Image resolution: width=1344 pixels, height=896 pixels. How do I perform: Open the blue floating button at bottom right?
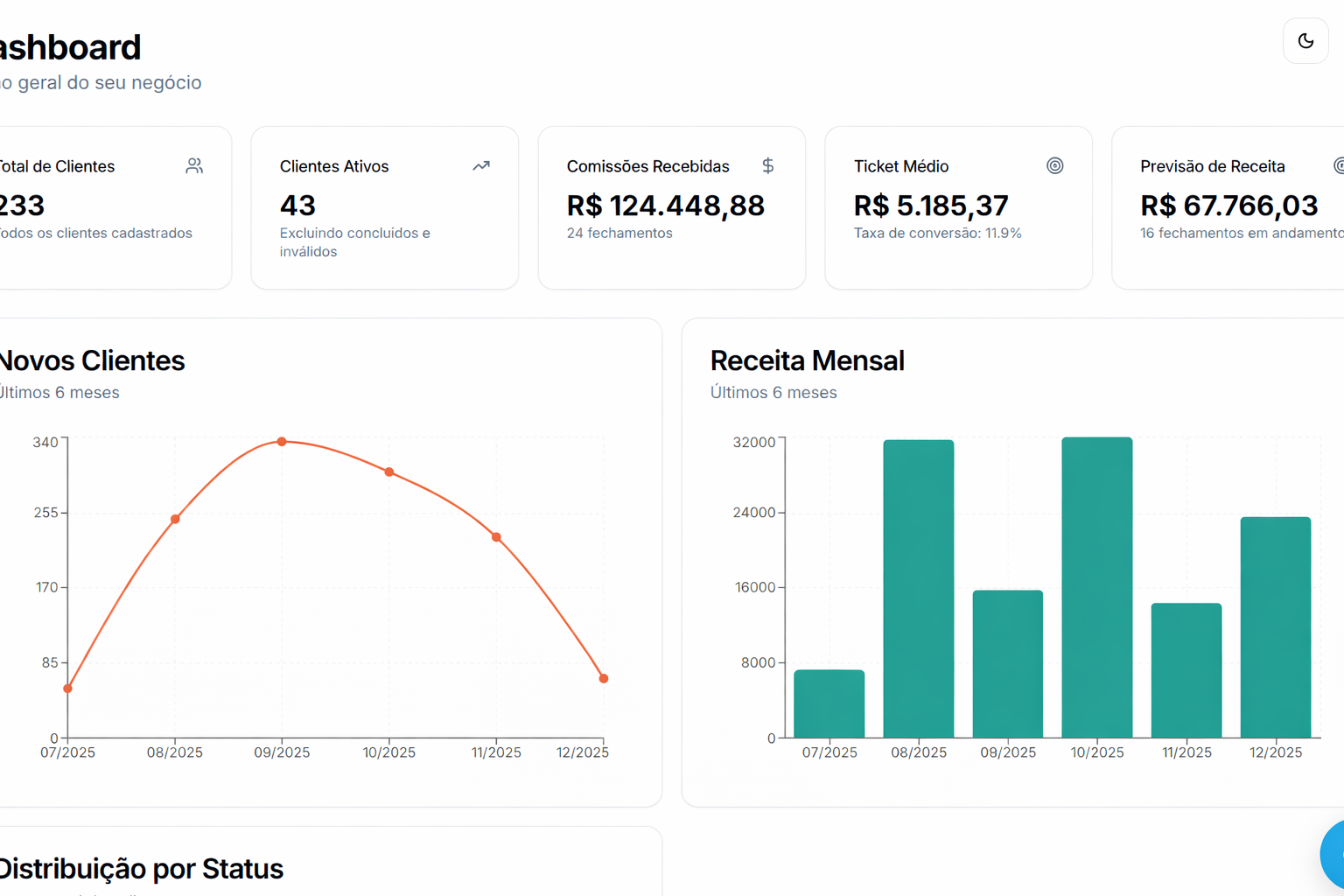[x=1334, y=854]
